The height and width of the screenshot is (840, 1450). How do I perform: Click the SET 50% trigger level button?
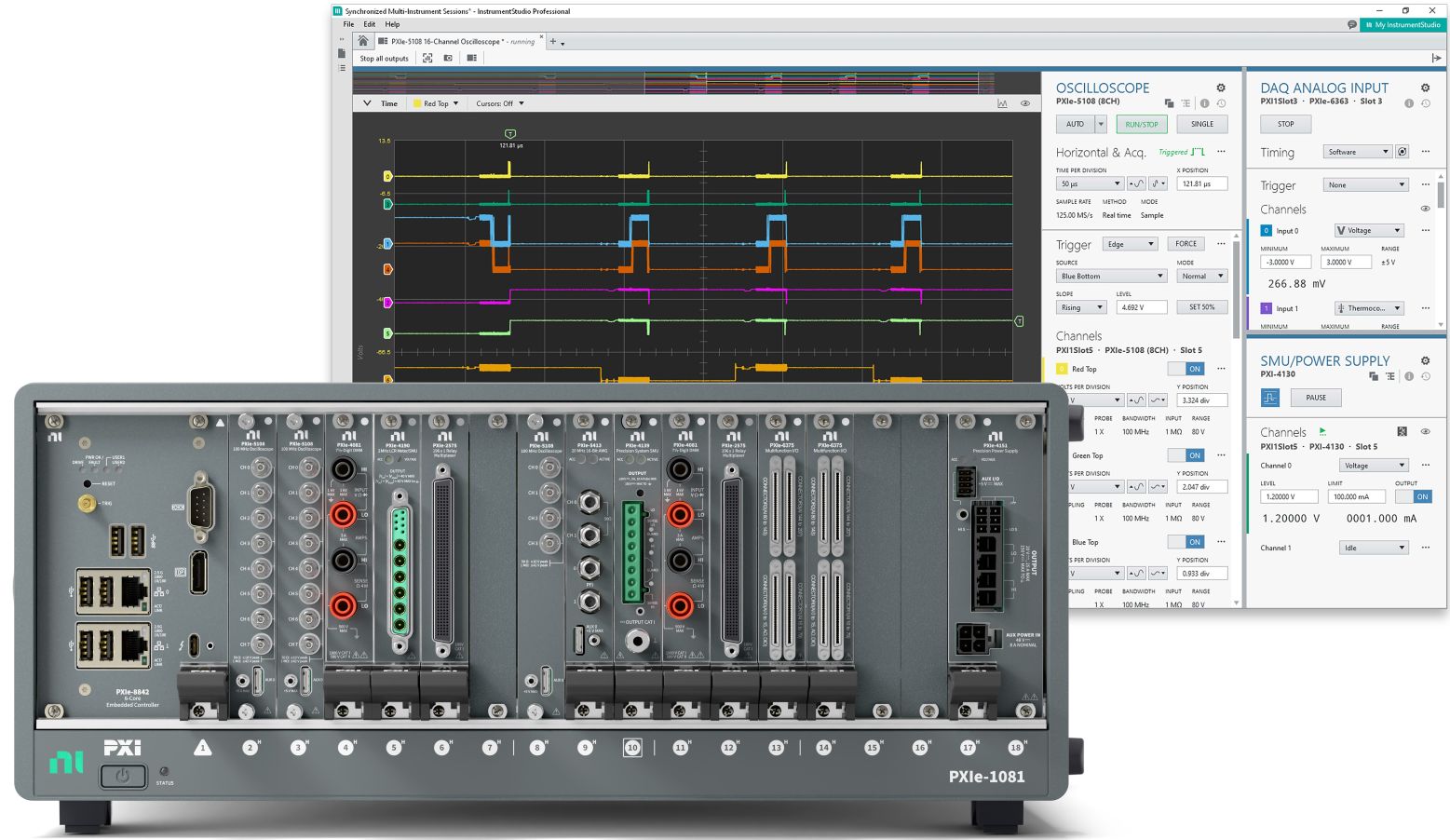[1201, 307]
